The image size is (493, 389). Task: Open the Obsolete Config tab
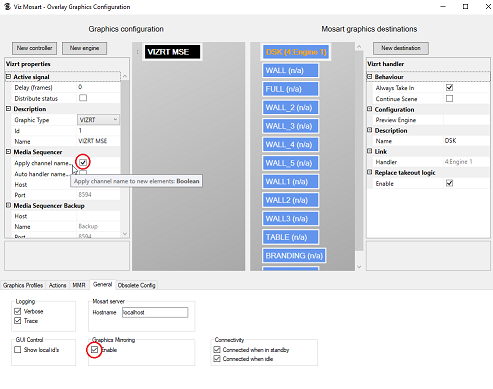pos(137,285)
